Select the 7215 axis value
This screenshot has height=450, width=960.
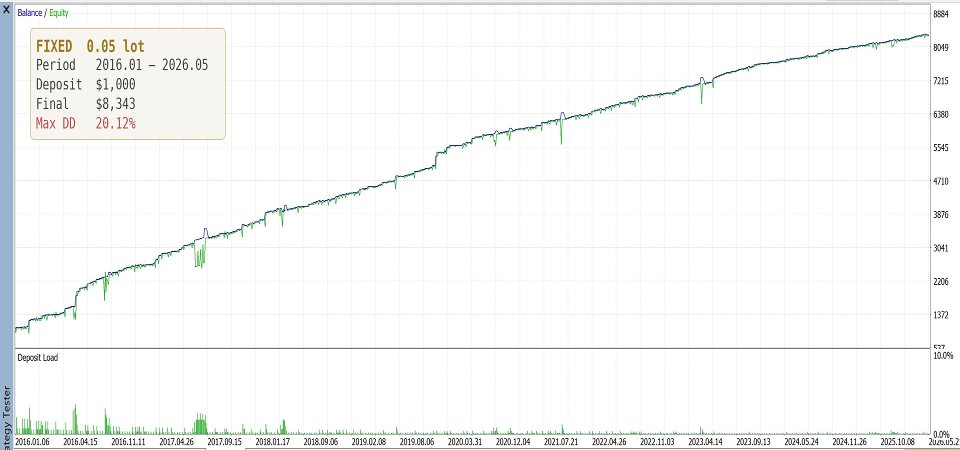pos(940,81)
